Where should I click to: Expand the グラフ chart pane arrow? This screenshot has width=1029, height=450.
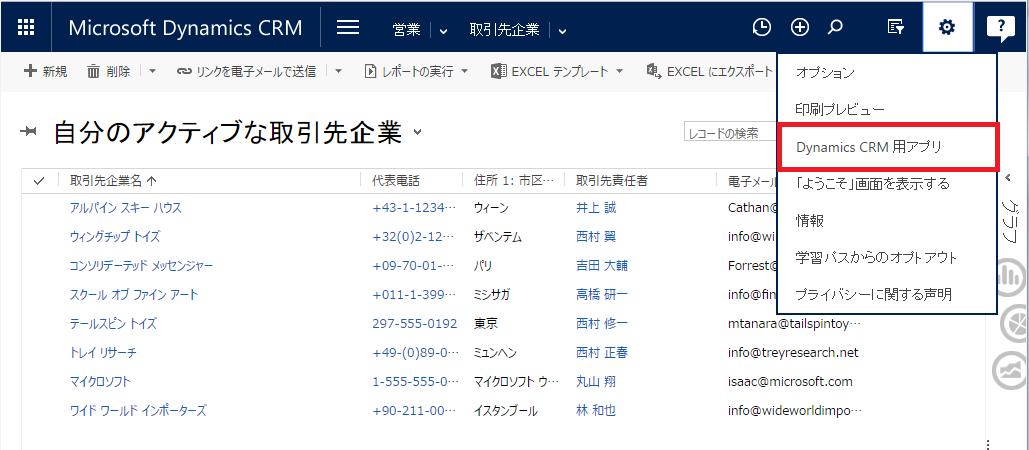point(1009,177)
